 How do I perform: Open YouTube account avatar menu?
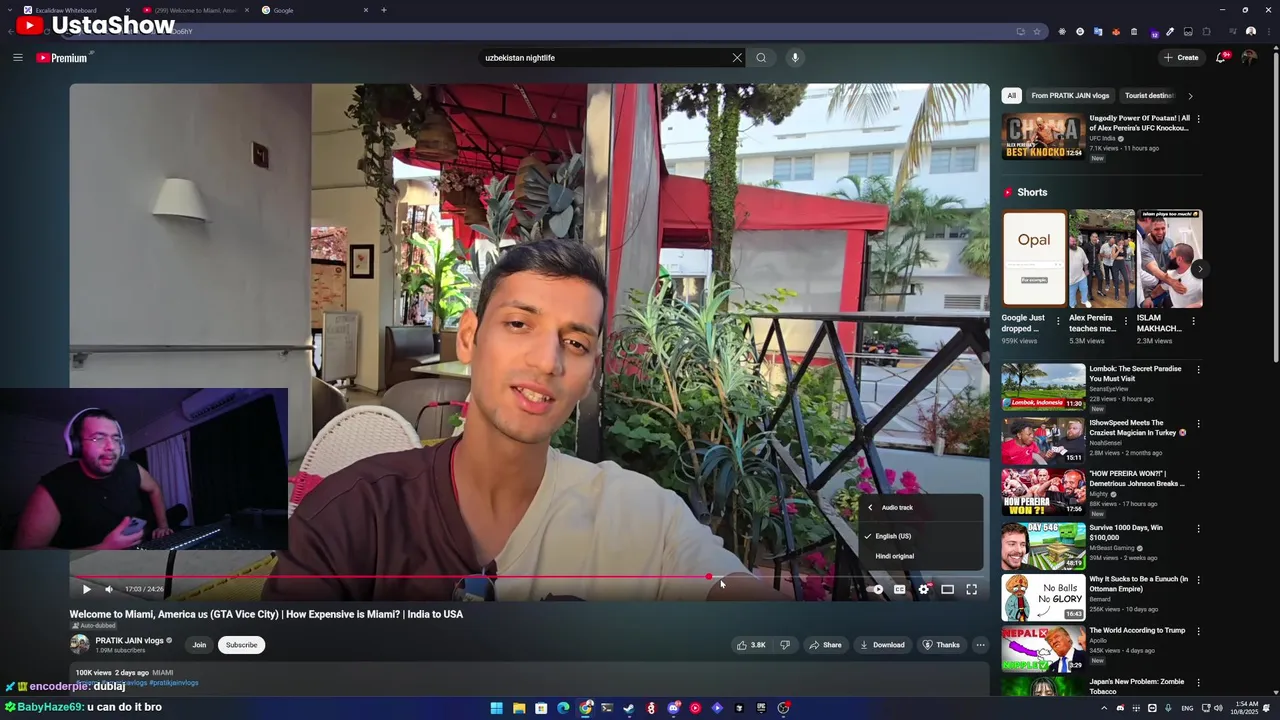click(1249, 58)
